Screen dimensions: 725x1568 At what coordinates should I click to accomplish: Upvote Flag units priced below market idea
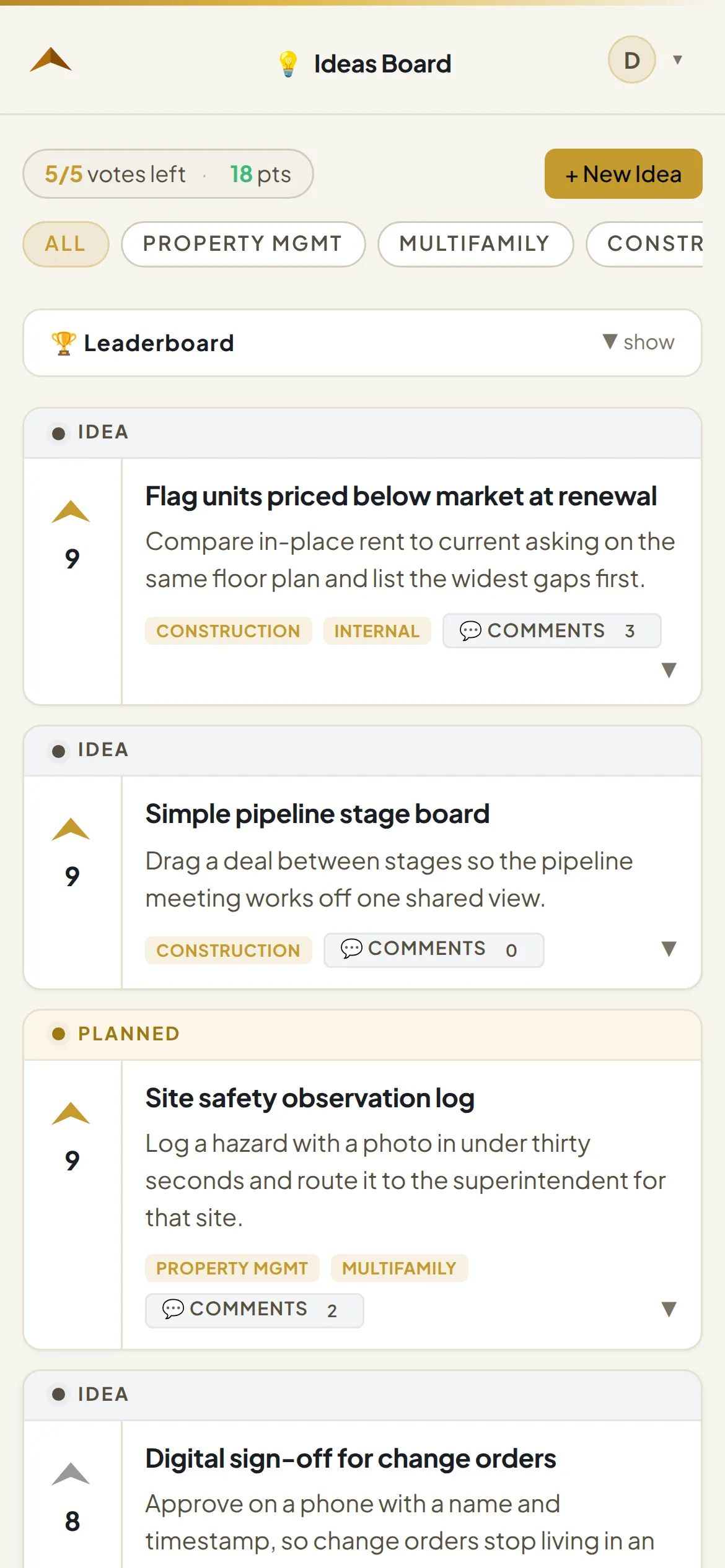(71, 512)
